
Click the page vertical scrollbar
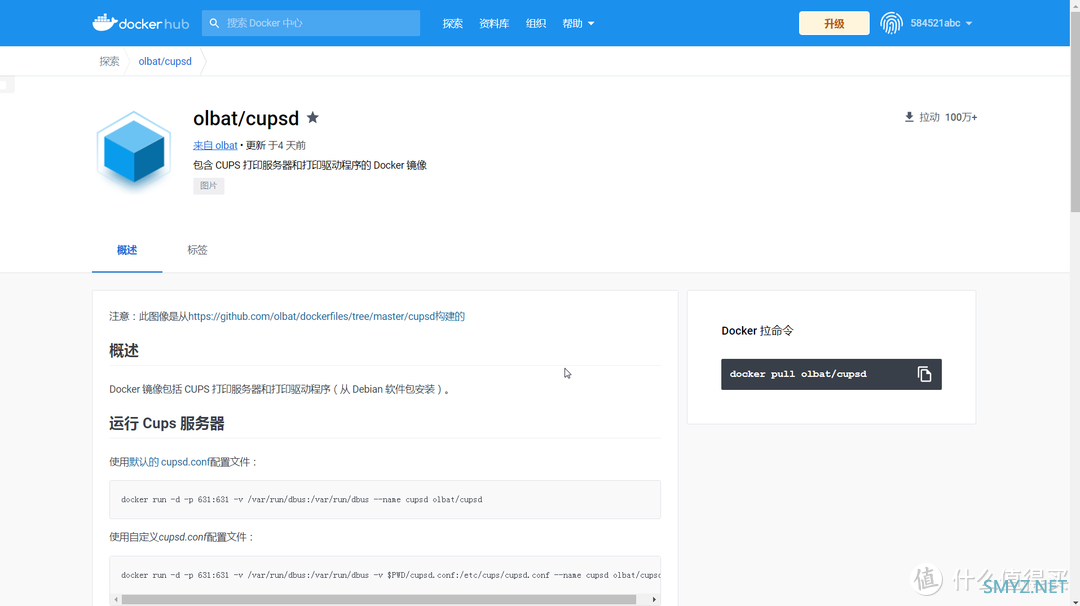(1074, 110)
